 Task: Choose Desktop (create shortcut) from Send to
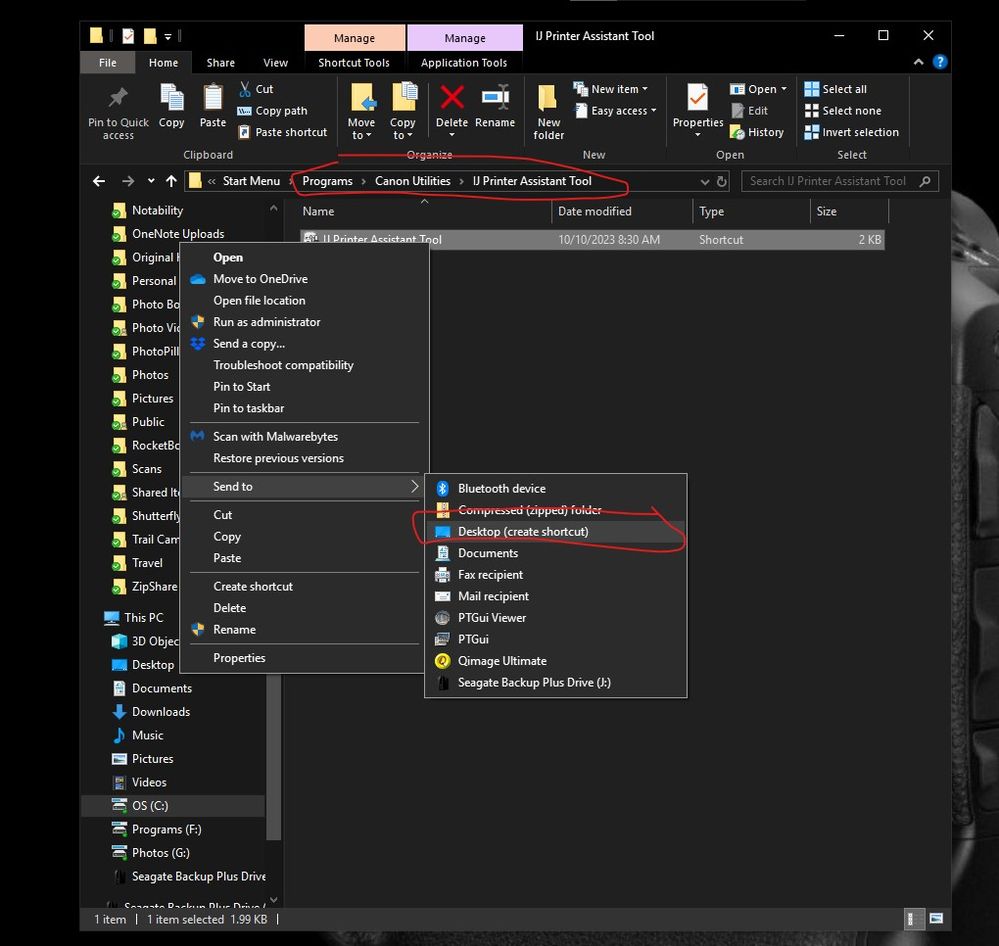(524, 531)
